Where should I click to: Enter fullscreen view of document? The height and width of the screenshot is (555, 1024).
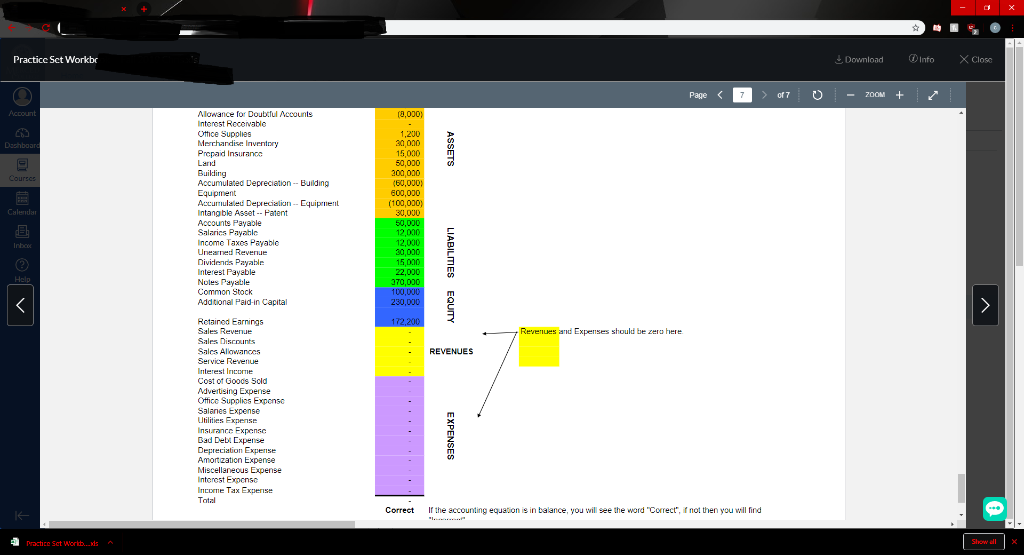click(x=933, y=95)
